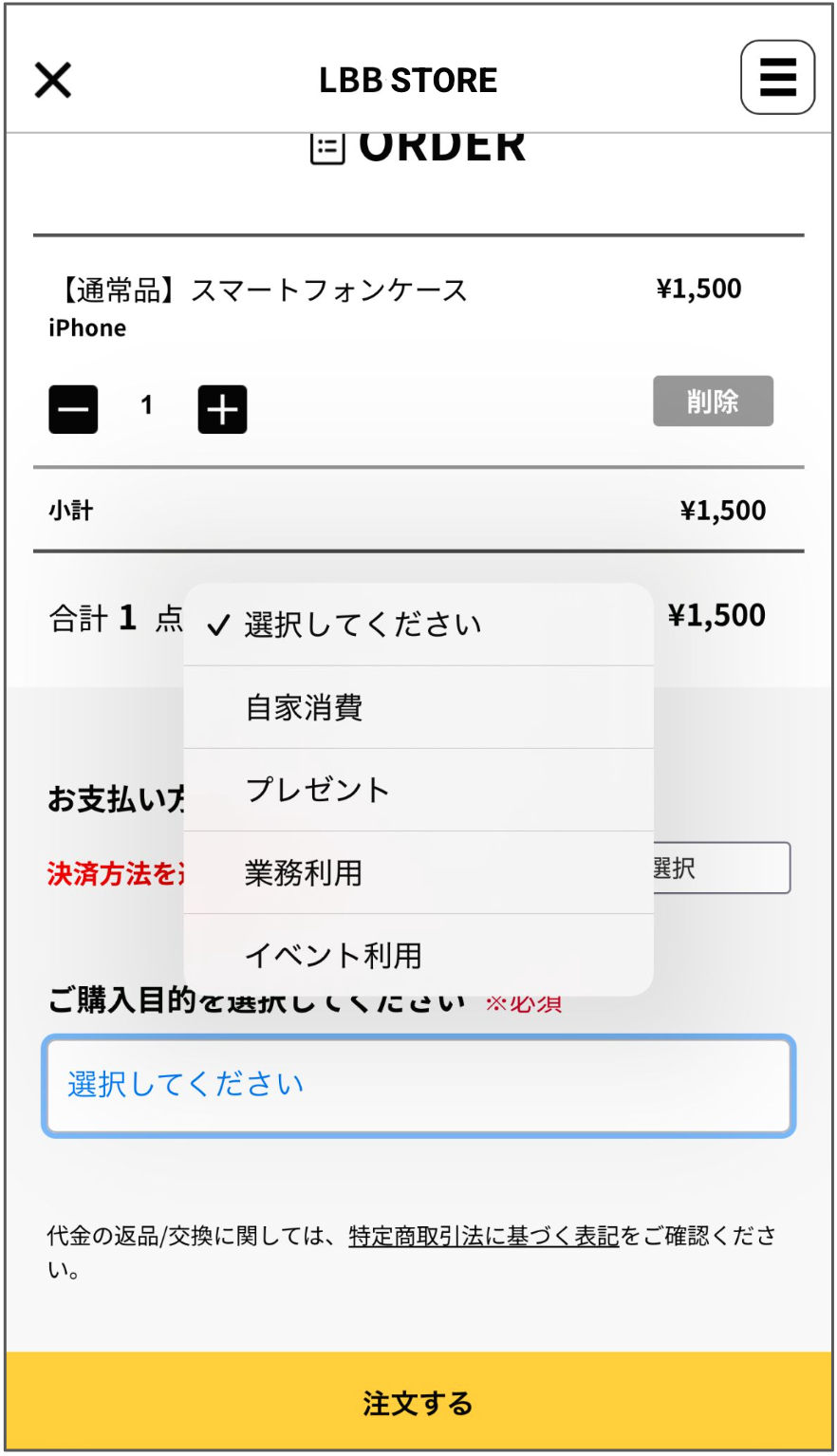The width and height of the screenshot is (837, 1456).
Task: Increase quantity with the plus button
Action: [x=222, y=410]
